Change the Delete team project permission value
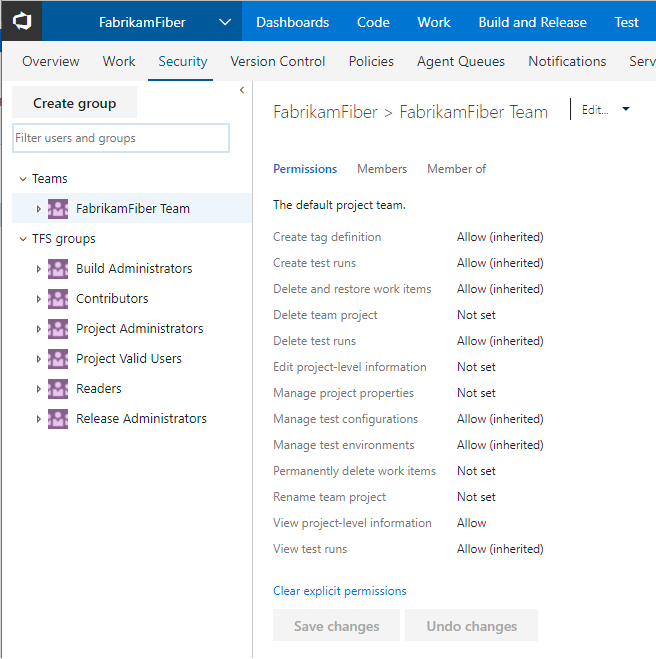 tap(476, 315)
